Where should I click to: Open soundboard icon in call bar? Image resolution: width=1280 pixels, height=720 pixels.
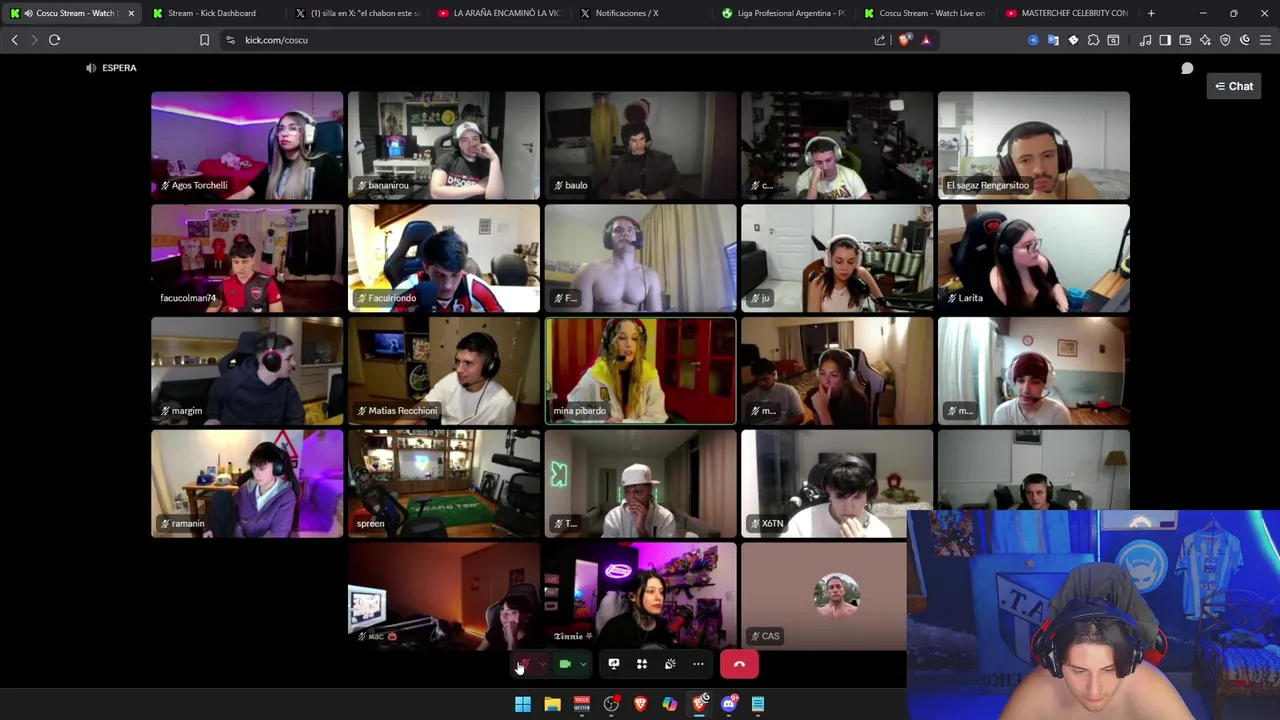[x=670, y=664]
